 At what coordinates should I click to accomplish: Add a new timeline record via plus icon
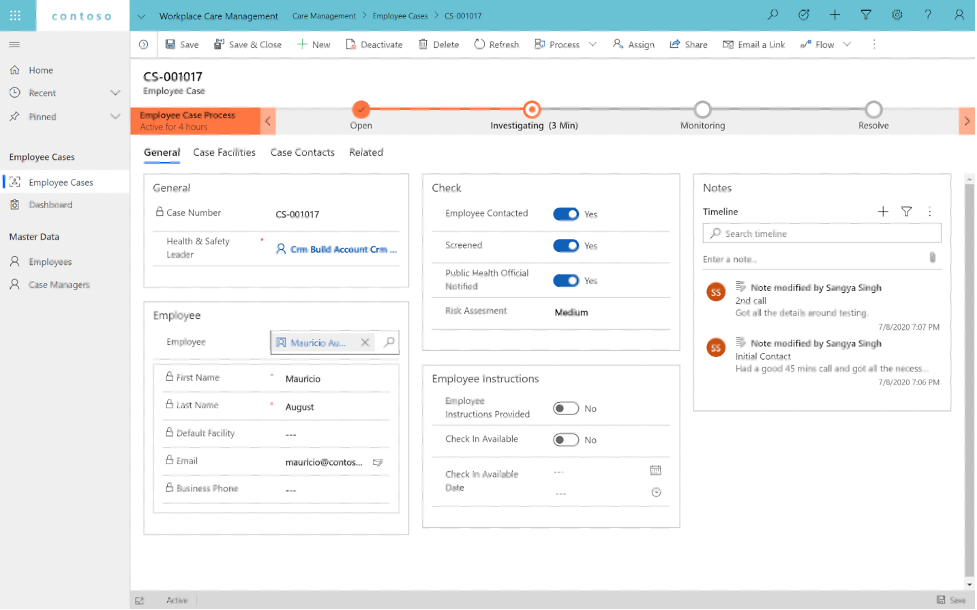click(x=883, y=212)
